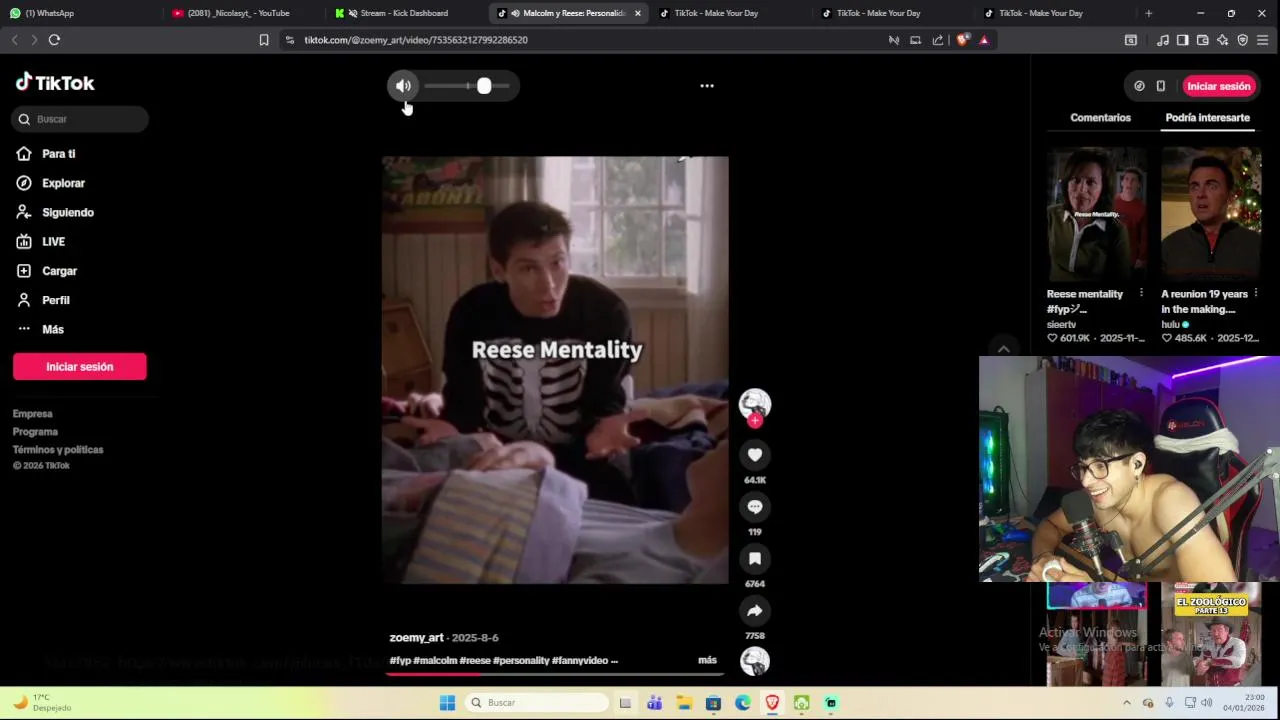The image size is (1280, 720).
Task: Open the Brave Rewards triangle icon
Action: click(x=984, y=40)
